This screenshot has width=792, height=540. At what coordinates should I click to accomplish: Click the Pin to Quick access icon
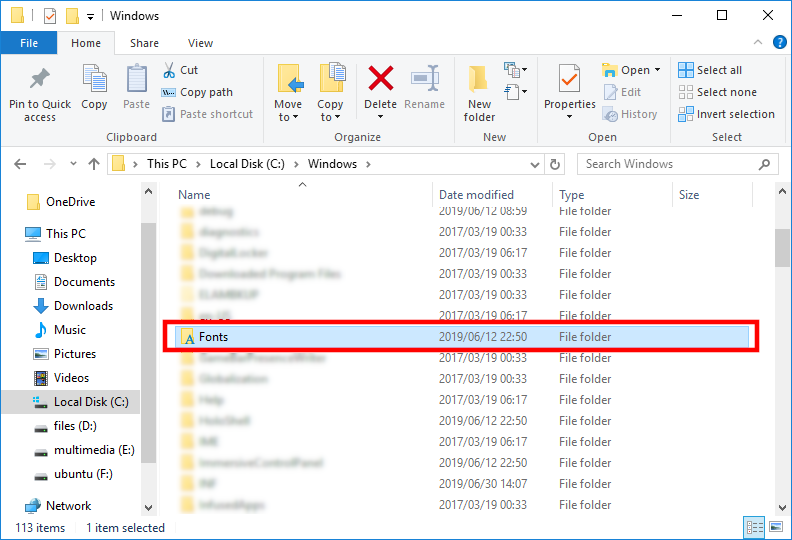pyautogui.click(x=40, y=80)
